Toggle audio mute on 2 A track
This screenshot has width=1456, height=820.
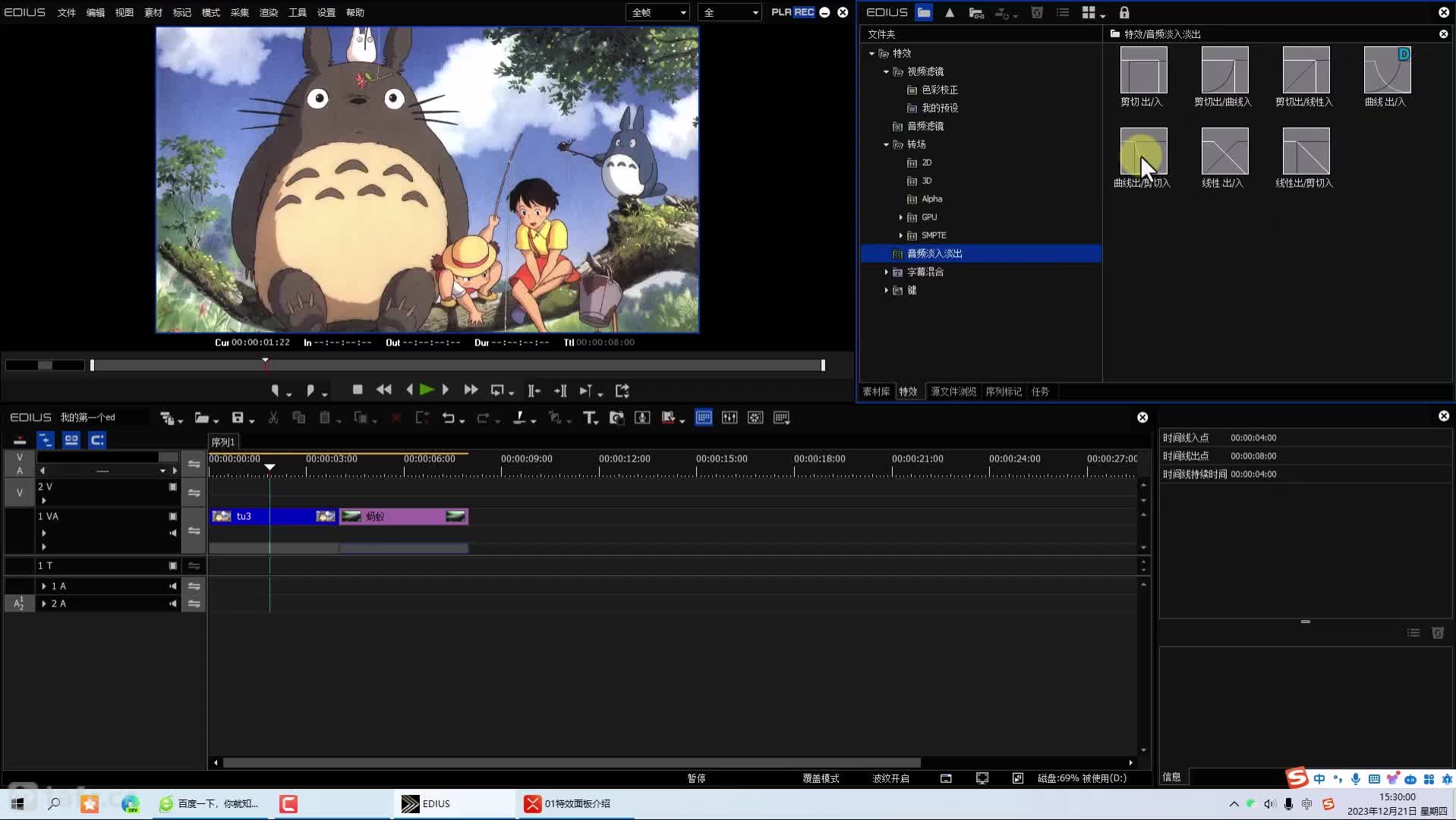(x=173, y=604)
